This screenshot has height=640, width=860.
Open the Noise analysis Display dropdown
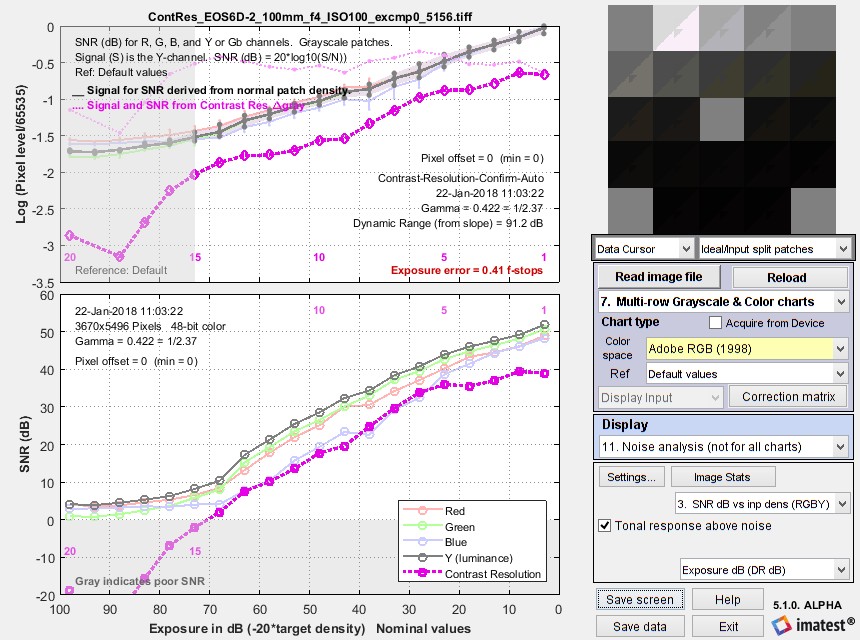coord(722,446)
